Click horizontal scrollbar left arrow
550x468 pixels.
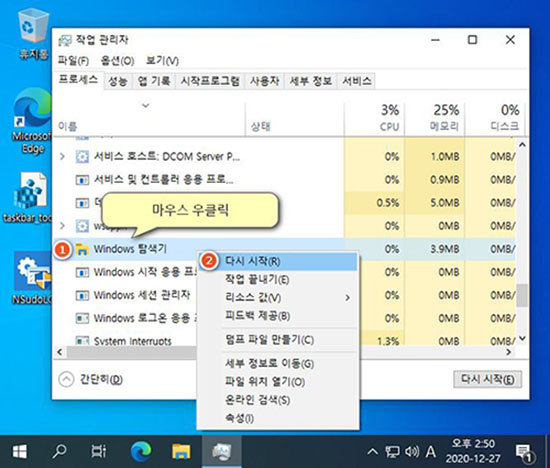pos(60,352)
